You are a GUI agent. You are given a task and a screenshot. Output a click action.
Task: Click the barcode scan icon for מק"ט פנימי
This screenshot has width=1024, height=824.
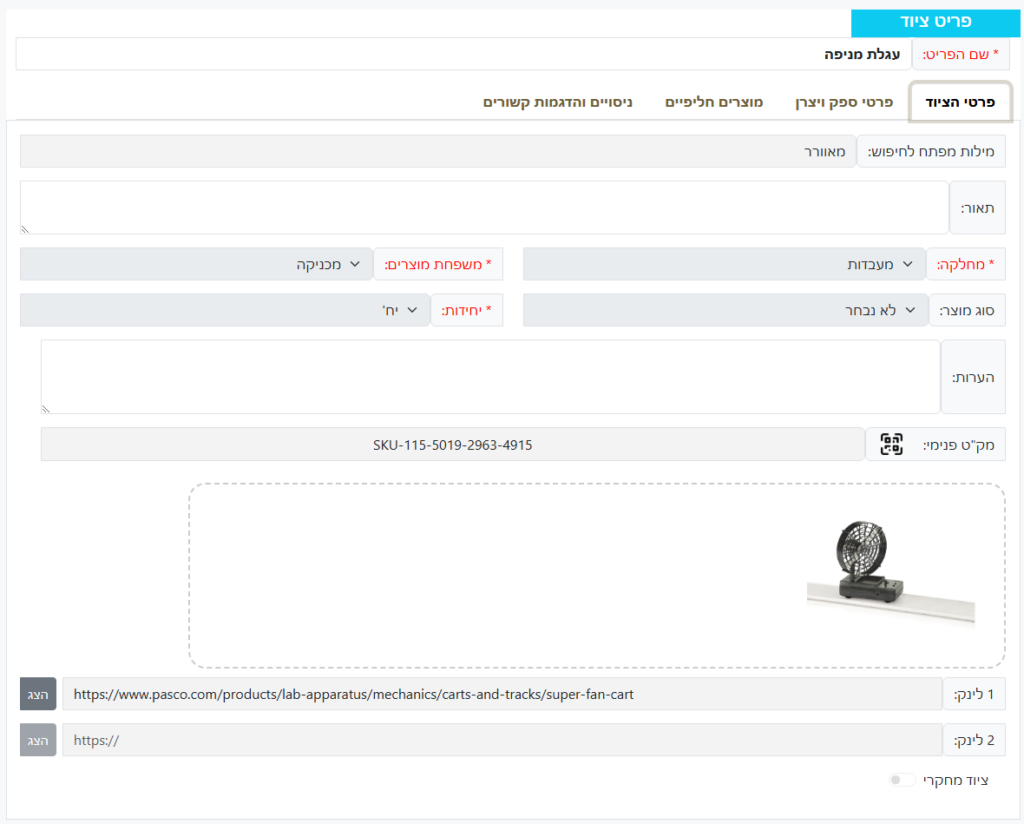coord(891,445)
